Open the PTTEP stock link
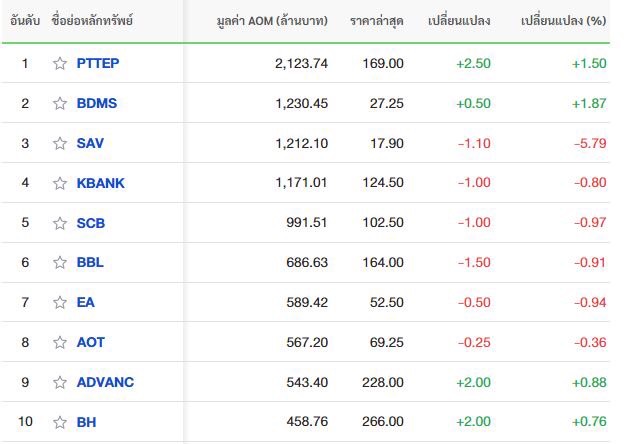This screenshot has height=444, width=631. pyautogui.click(x=98, y=63)
